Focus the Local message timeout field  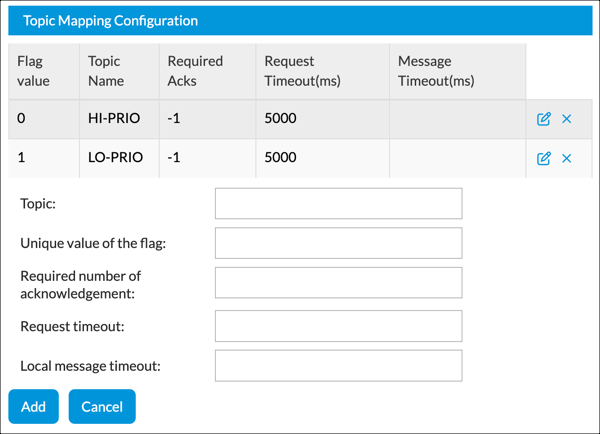click(339, 366)
